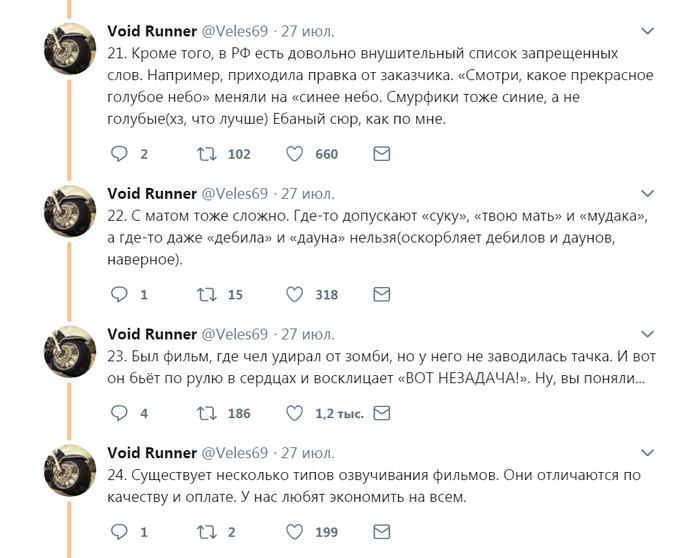The image size is (700, 558).
Task: Like tweet 23 with 1,2 тыс. likes
Action: point(295,413)
